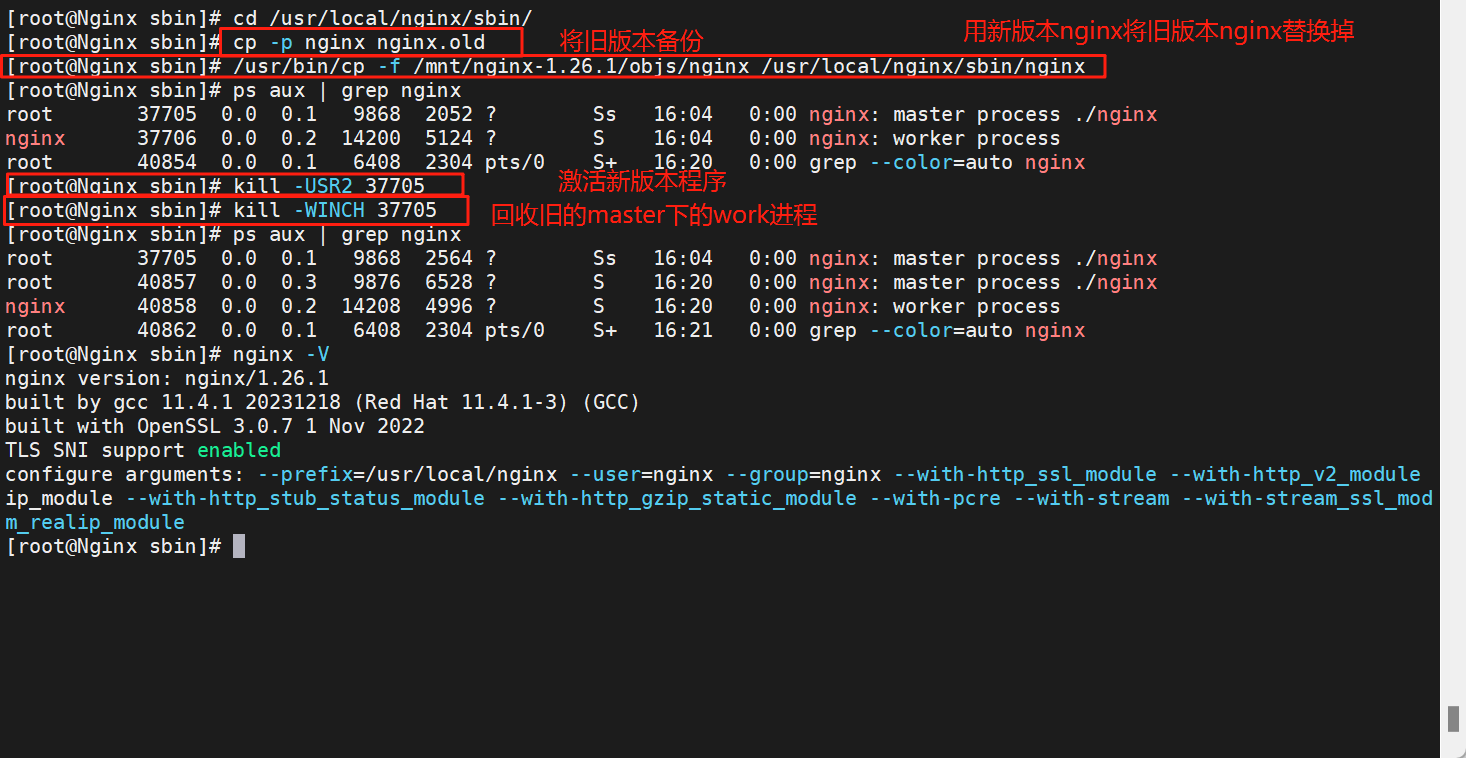Click VSZ value 14200 in the process list
This screenshot has height=758, width=1466.
pyautogui.click(x=371, y=138)
